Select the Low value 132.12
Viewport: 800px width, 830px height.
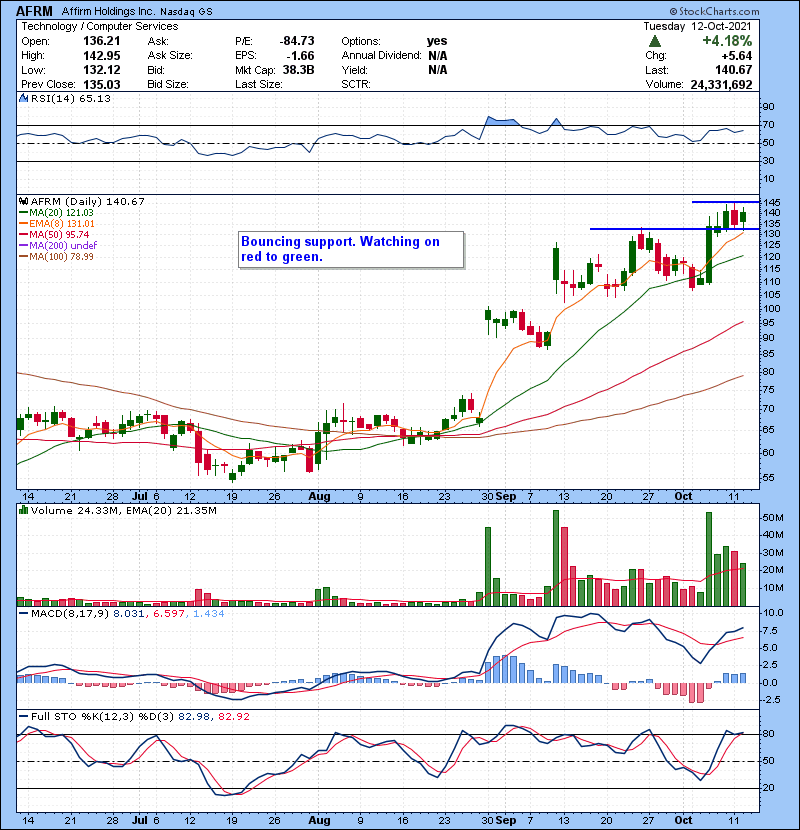pyautogui.click(x=102, y=70)
